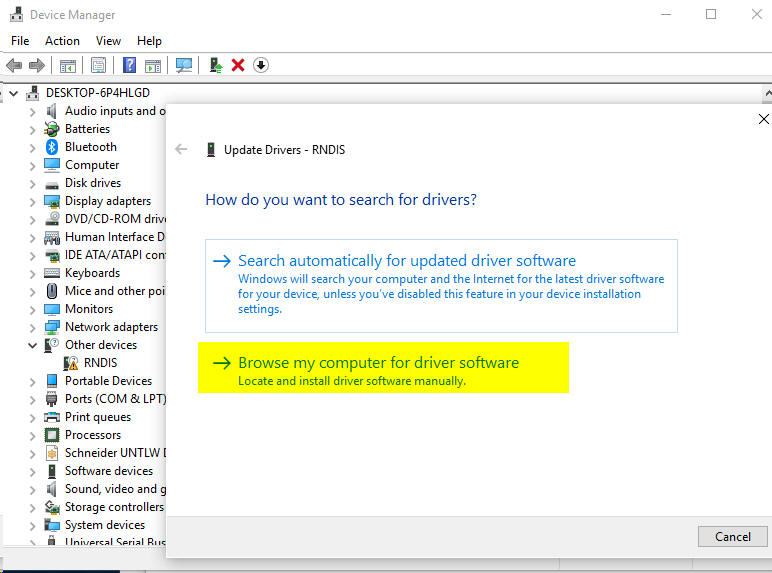Select Schneider UNTLW entry

click(x=115, y=453)
